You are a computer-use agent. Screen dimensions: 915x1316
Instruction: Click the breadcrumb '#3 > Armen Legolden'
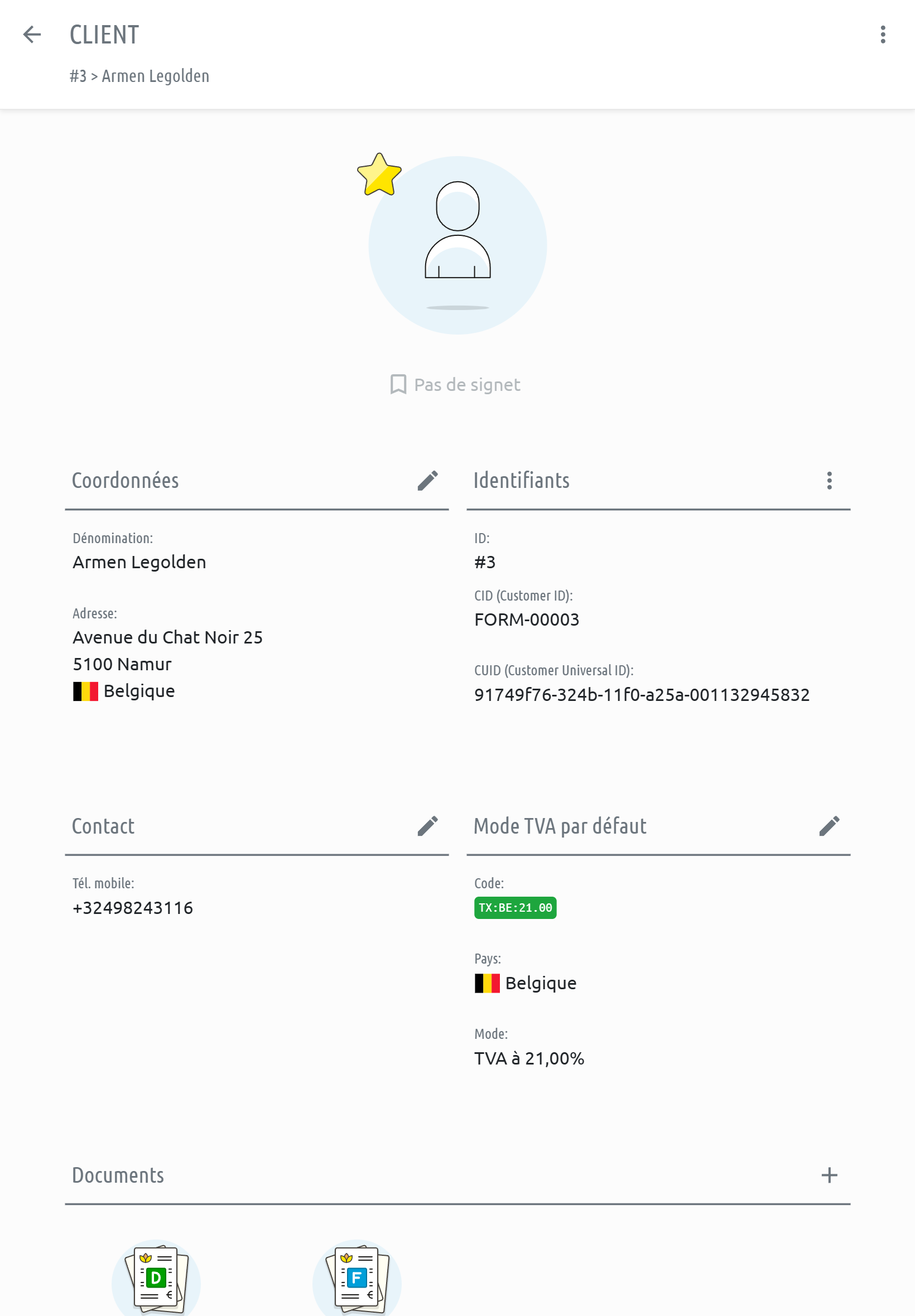pos(139,76)
